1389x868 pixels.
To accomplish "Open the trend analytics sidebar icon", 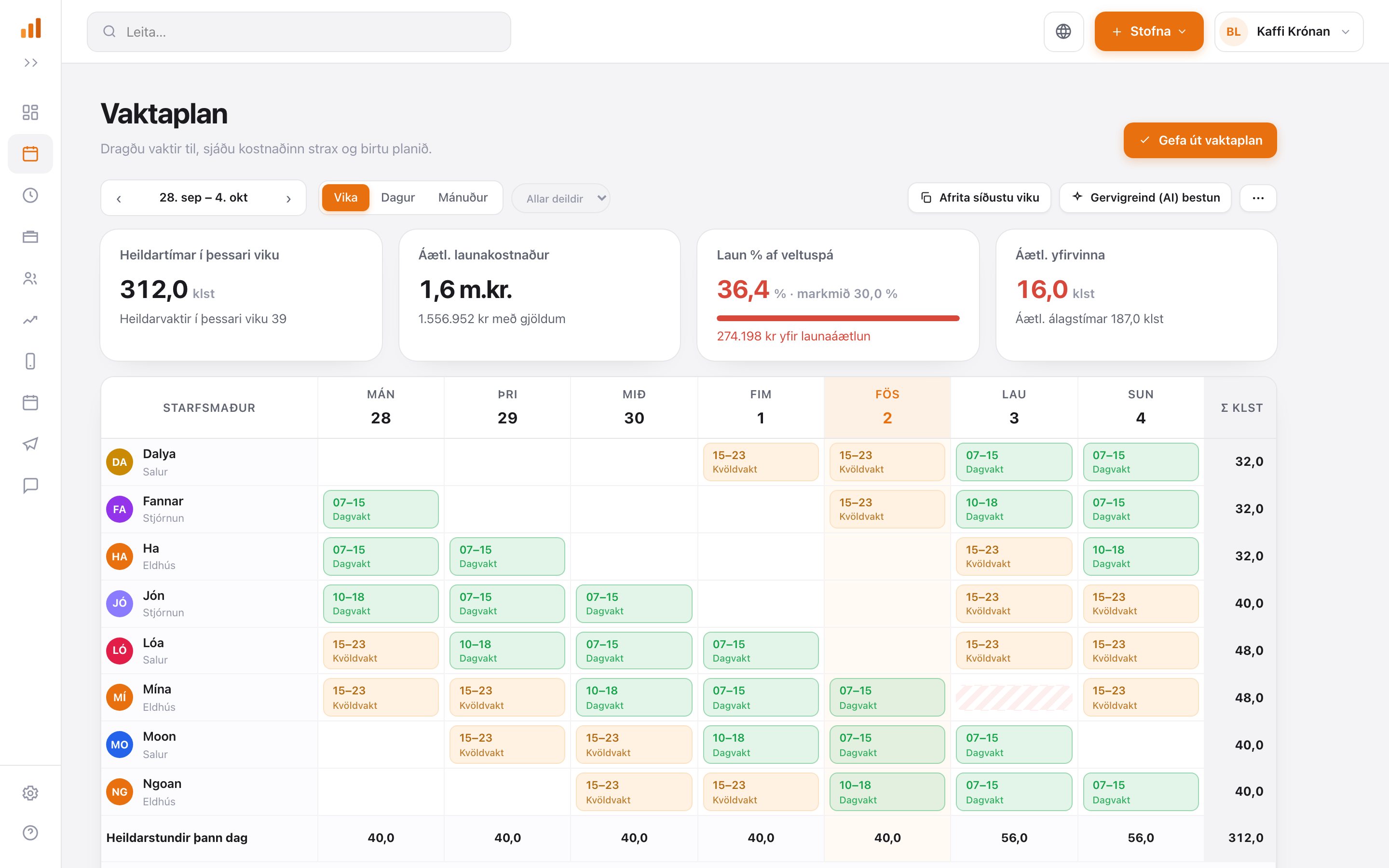I will 30,320.
